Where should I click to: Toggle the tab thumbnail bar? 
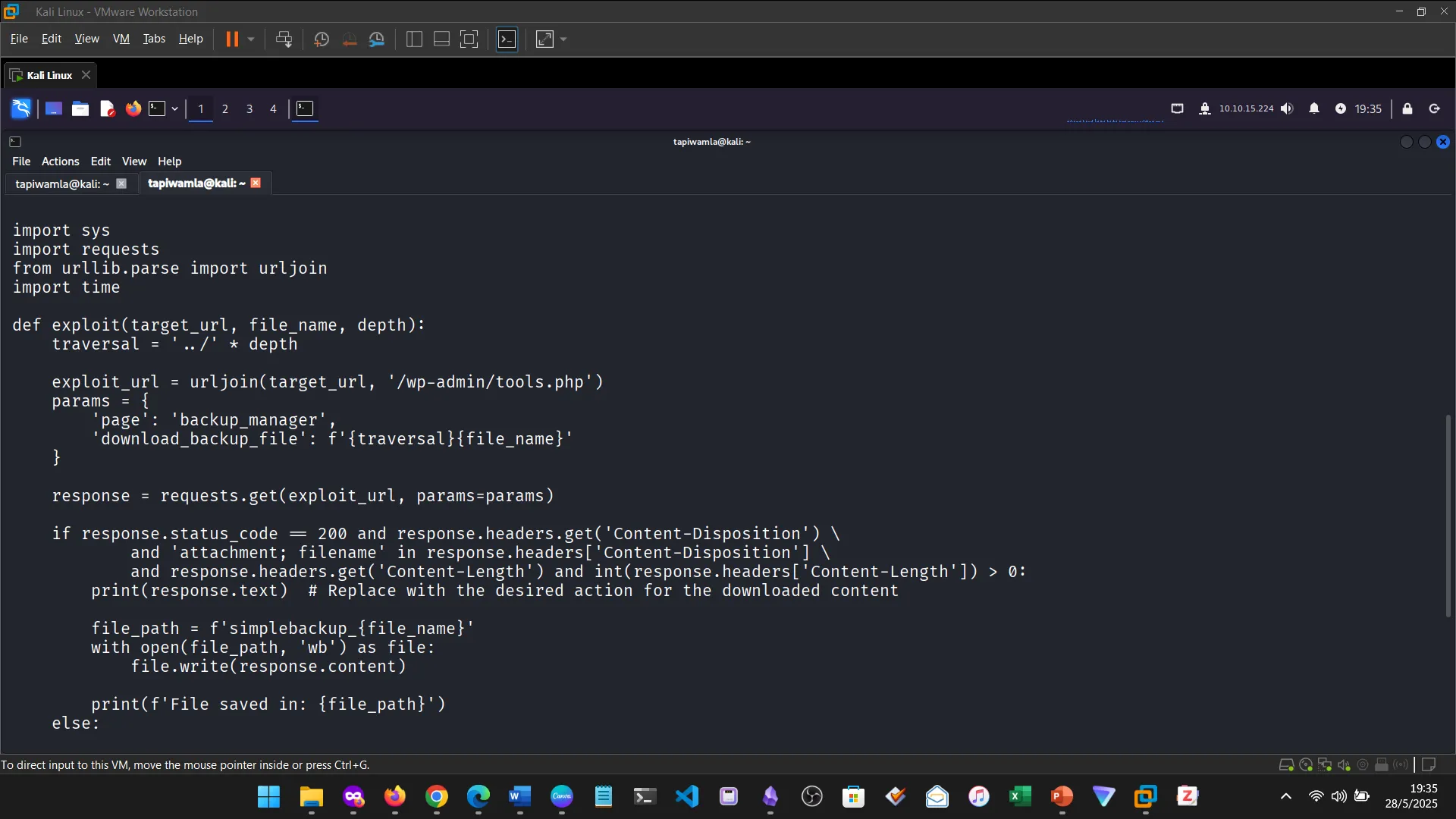click(441, 39)
